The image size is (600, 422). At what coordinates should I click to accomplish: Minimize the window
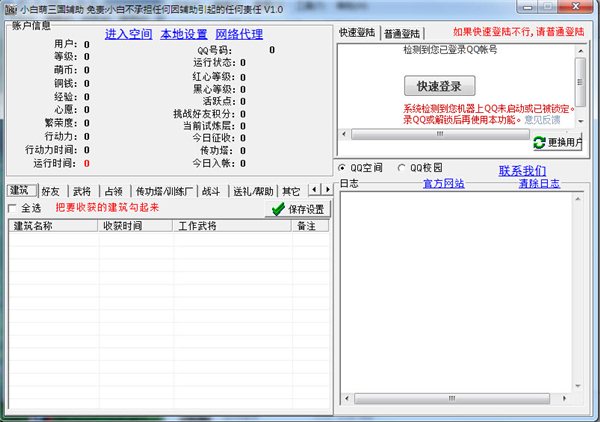[527, 7]
